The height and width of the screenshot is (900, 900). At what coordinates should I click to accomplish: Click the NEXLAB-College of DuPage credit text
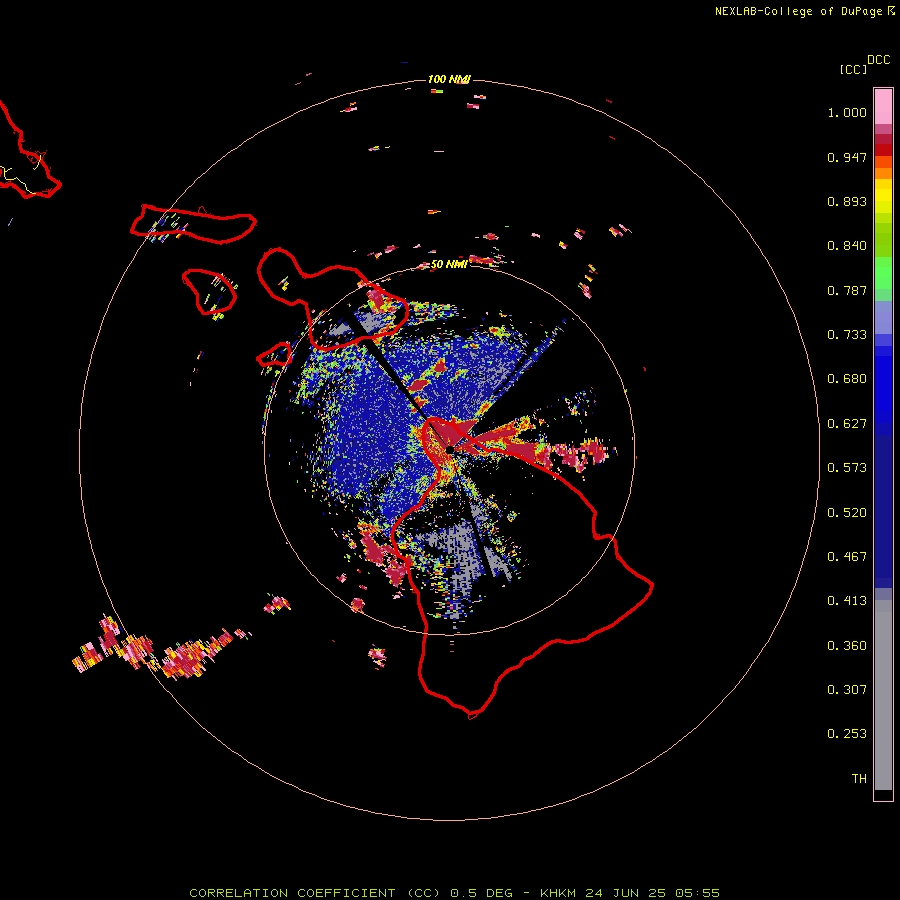pos(798,11)
